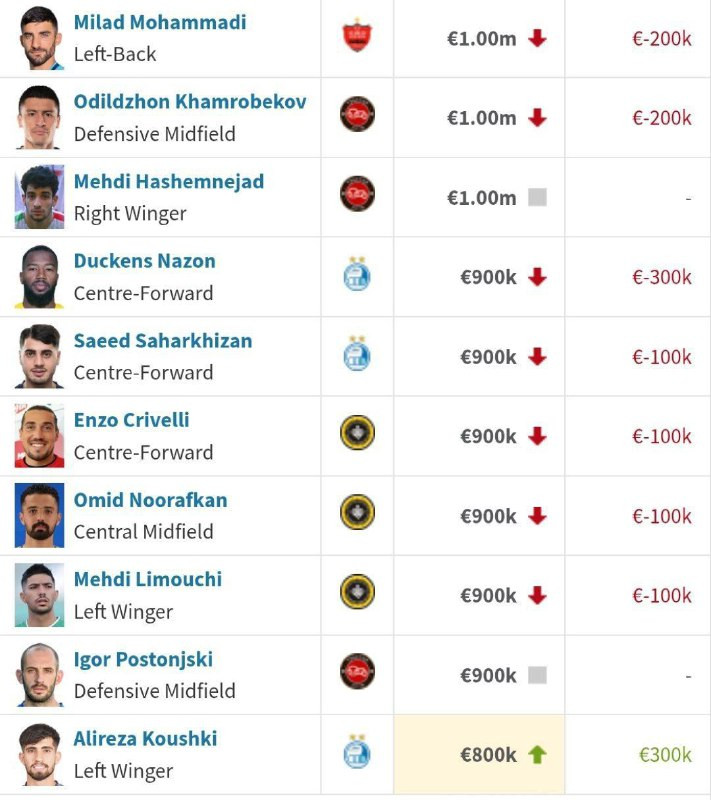Select the highlighted €800k market value cell
The height and width of the screenshot is (800, 711).
pyautogui.click(x=479, y=755)
